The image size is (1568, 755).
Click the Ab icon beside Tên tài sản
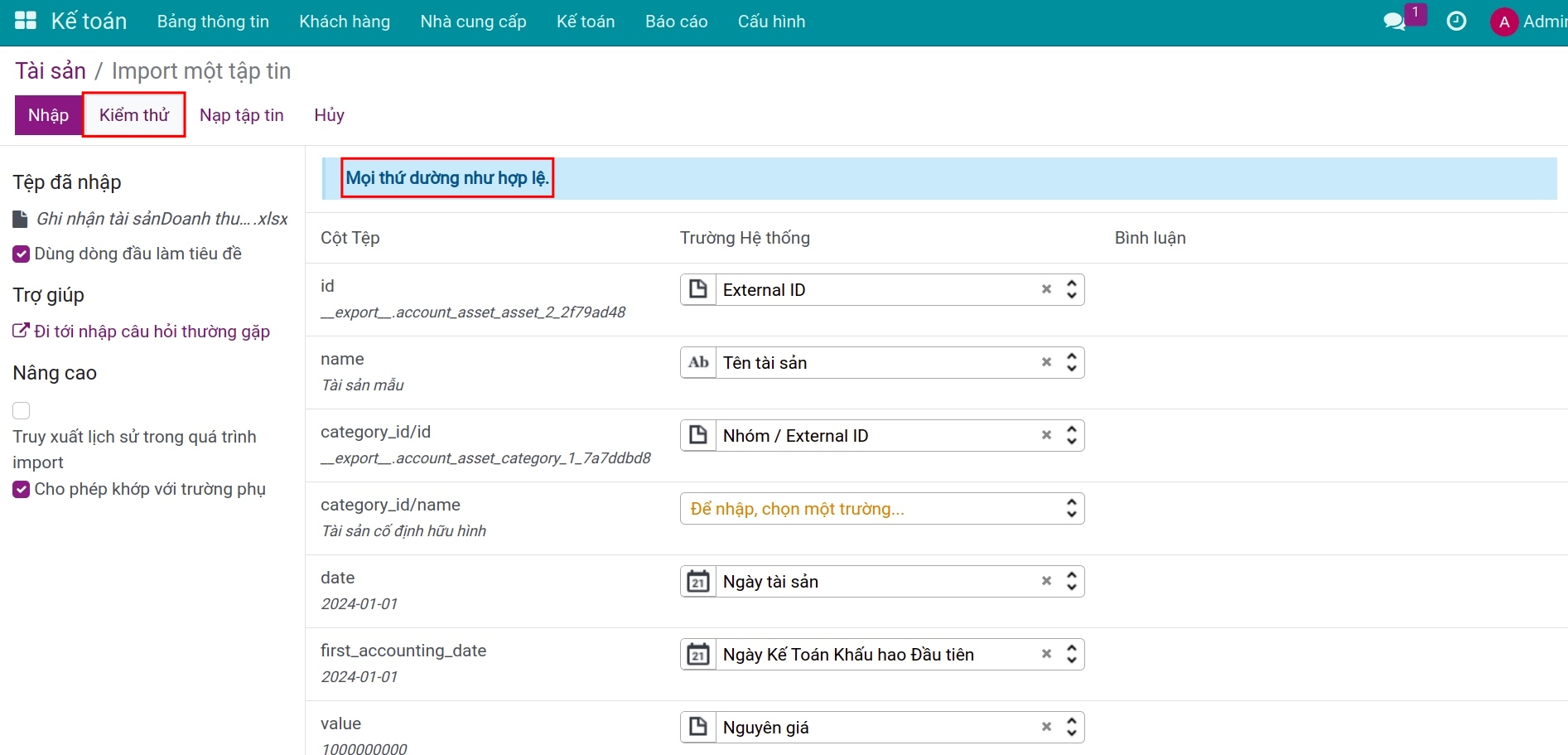point(698,363)
